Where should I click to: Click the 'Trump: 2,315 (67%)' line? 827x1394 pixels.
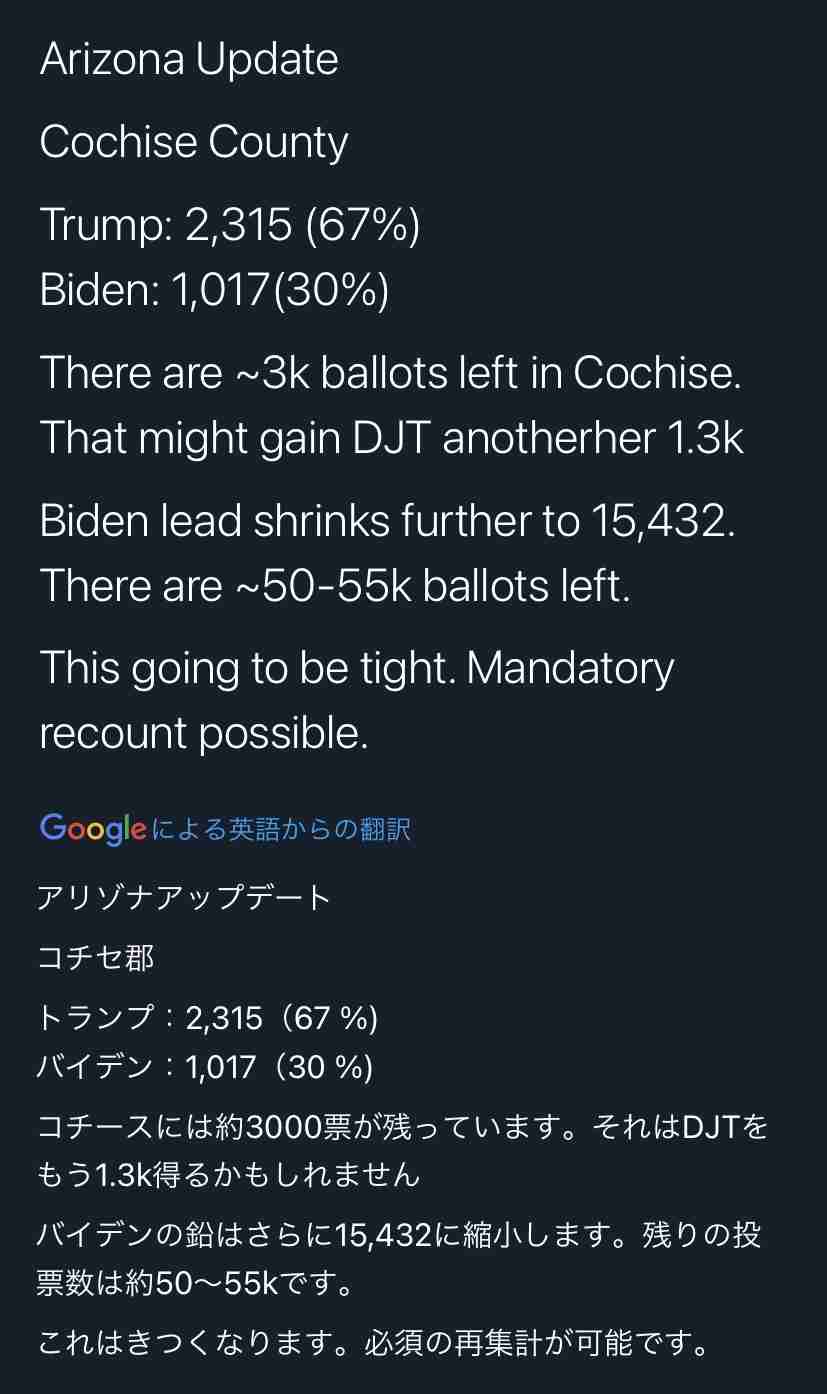[x=230, y=225]
